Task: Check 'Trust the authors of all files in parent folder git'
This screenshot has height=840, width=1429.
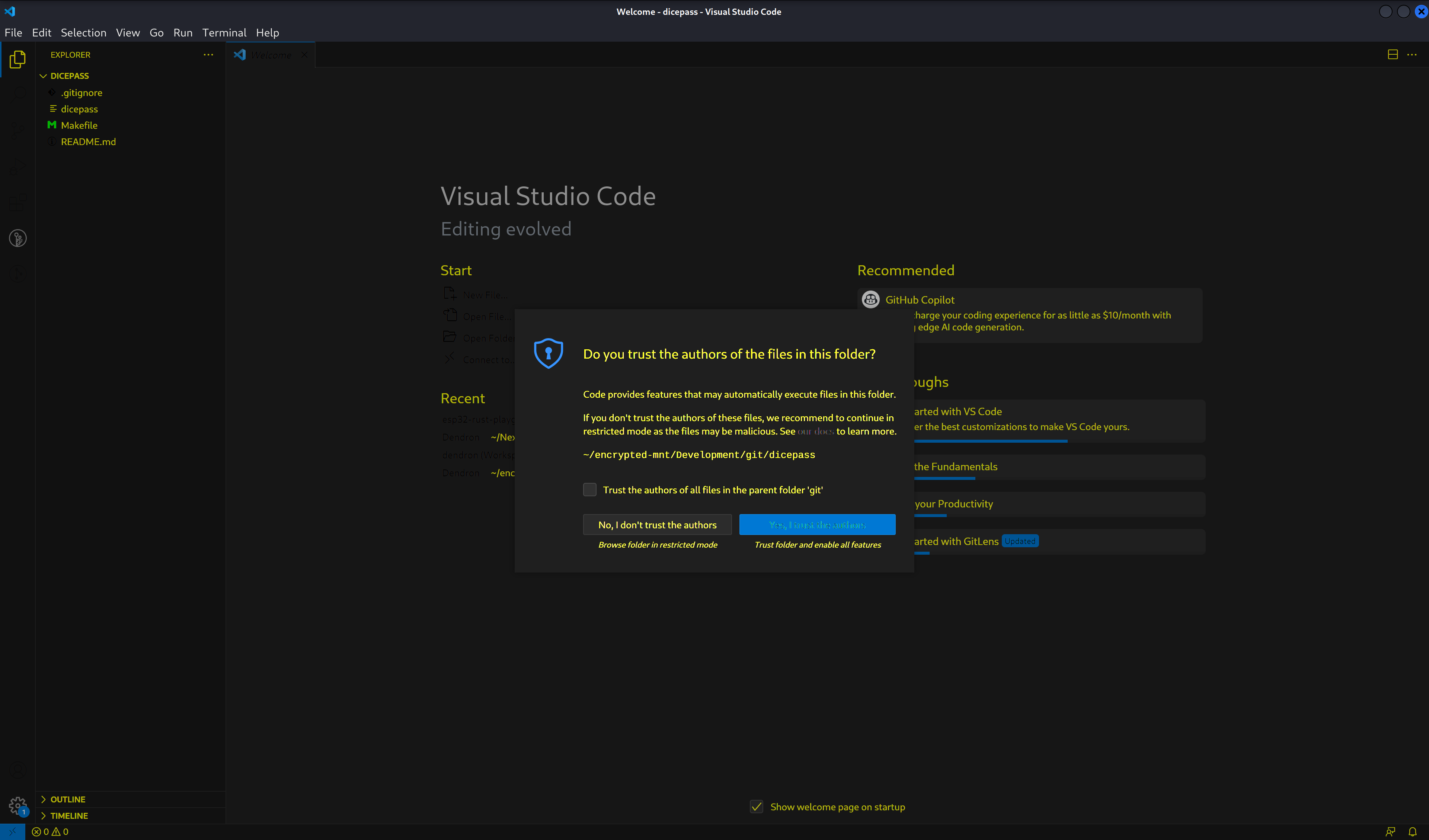Action: tap(590, 489)
